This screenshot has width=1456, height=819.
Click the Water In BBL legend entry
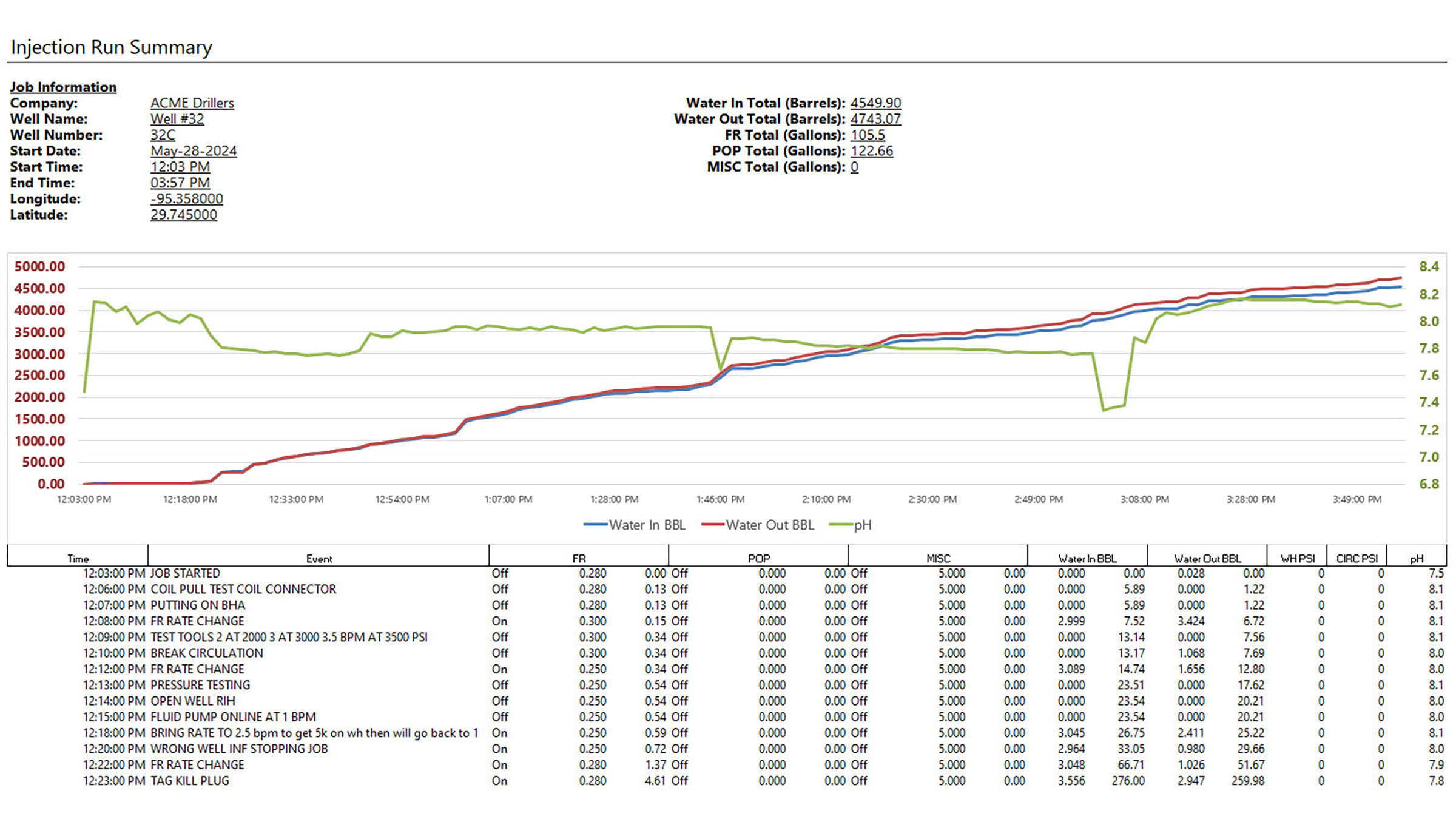click(635, 525)
